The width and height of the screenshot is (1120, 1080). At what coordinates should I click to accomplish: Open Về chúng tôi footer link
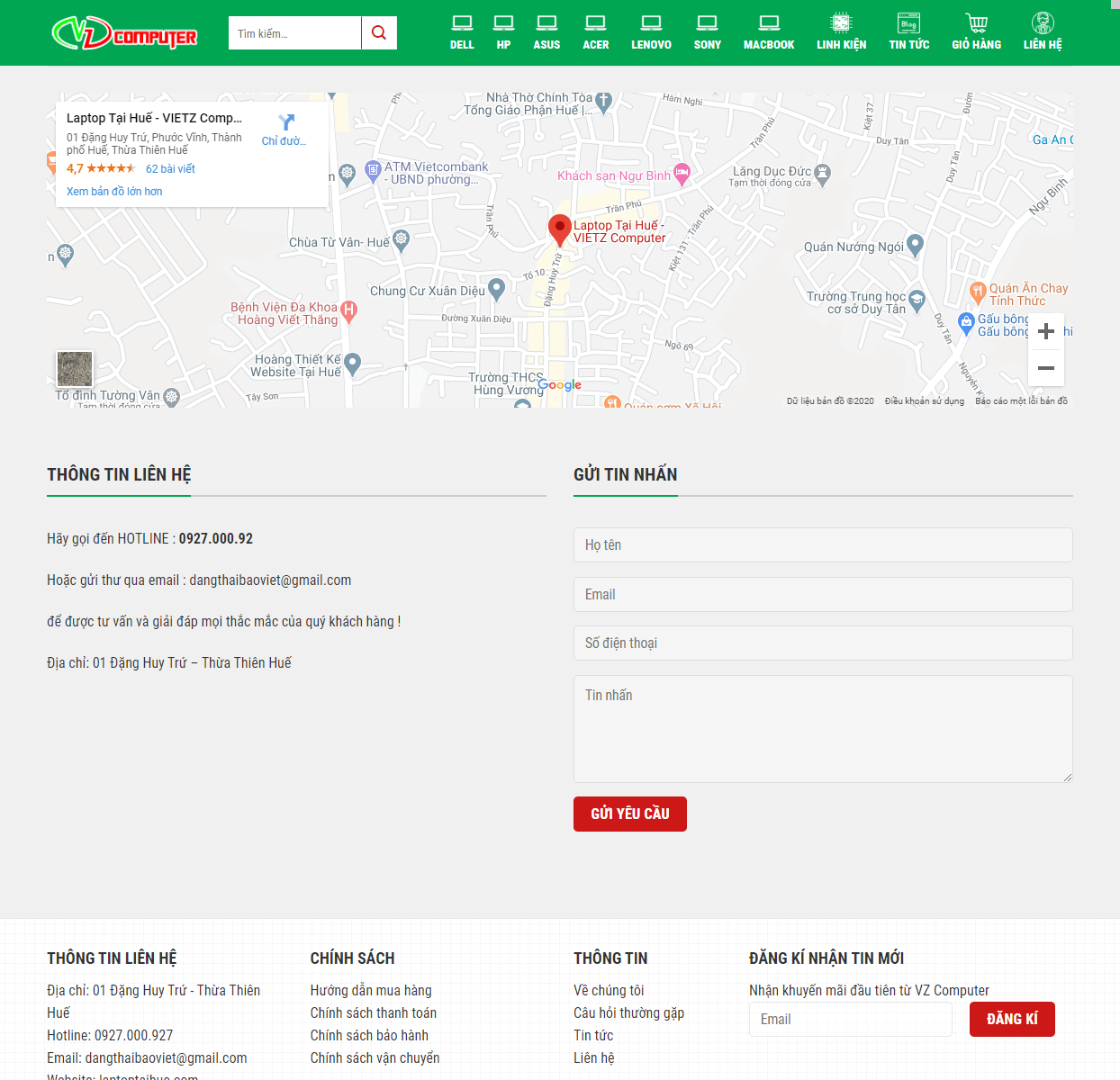(609, 991)
